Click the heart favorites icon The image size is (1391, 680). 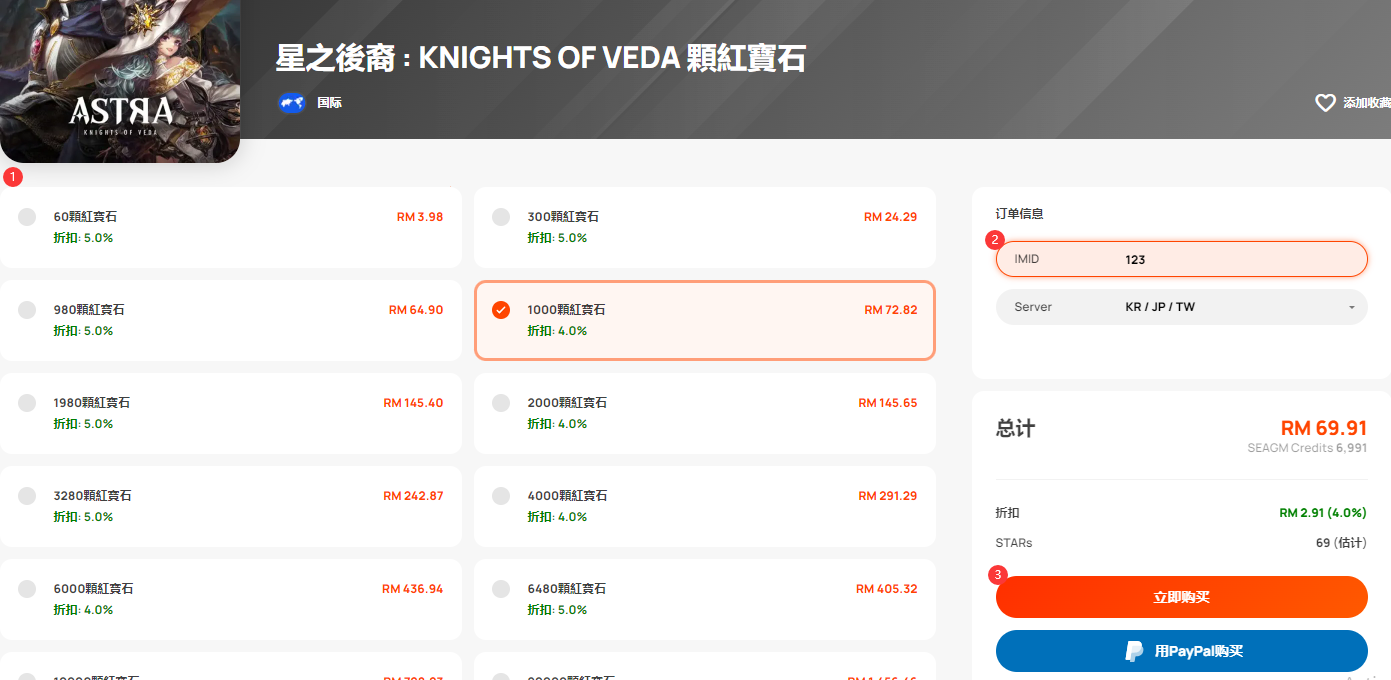(x=1325, y=103)
